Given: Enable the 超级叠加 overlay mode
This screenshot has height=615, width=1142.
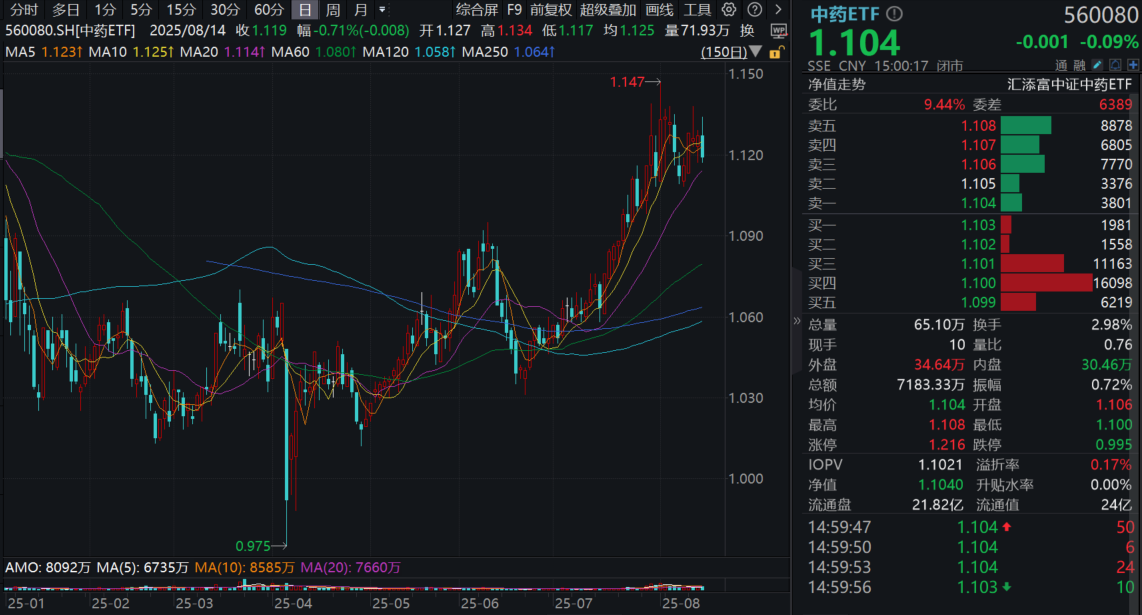Looking at the screenshot, I should point(609,9).
